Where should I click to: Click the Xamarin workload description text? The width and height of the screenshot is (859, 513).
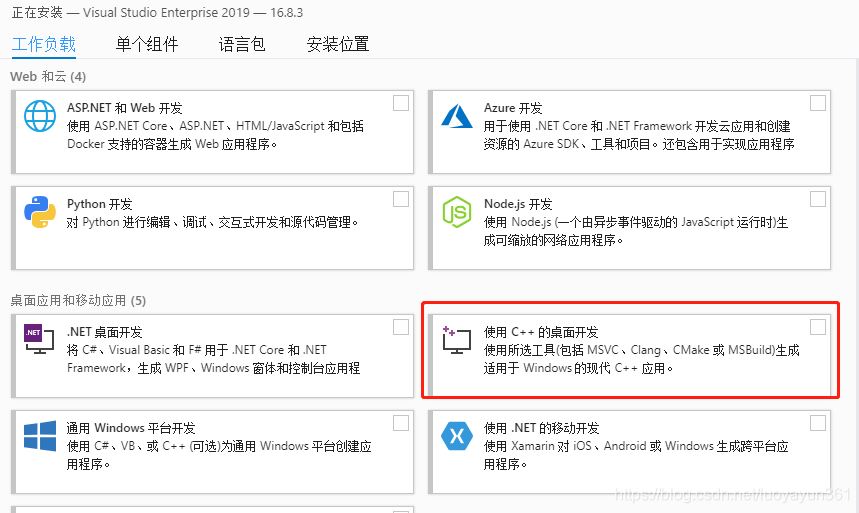pos(636,455)
